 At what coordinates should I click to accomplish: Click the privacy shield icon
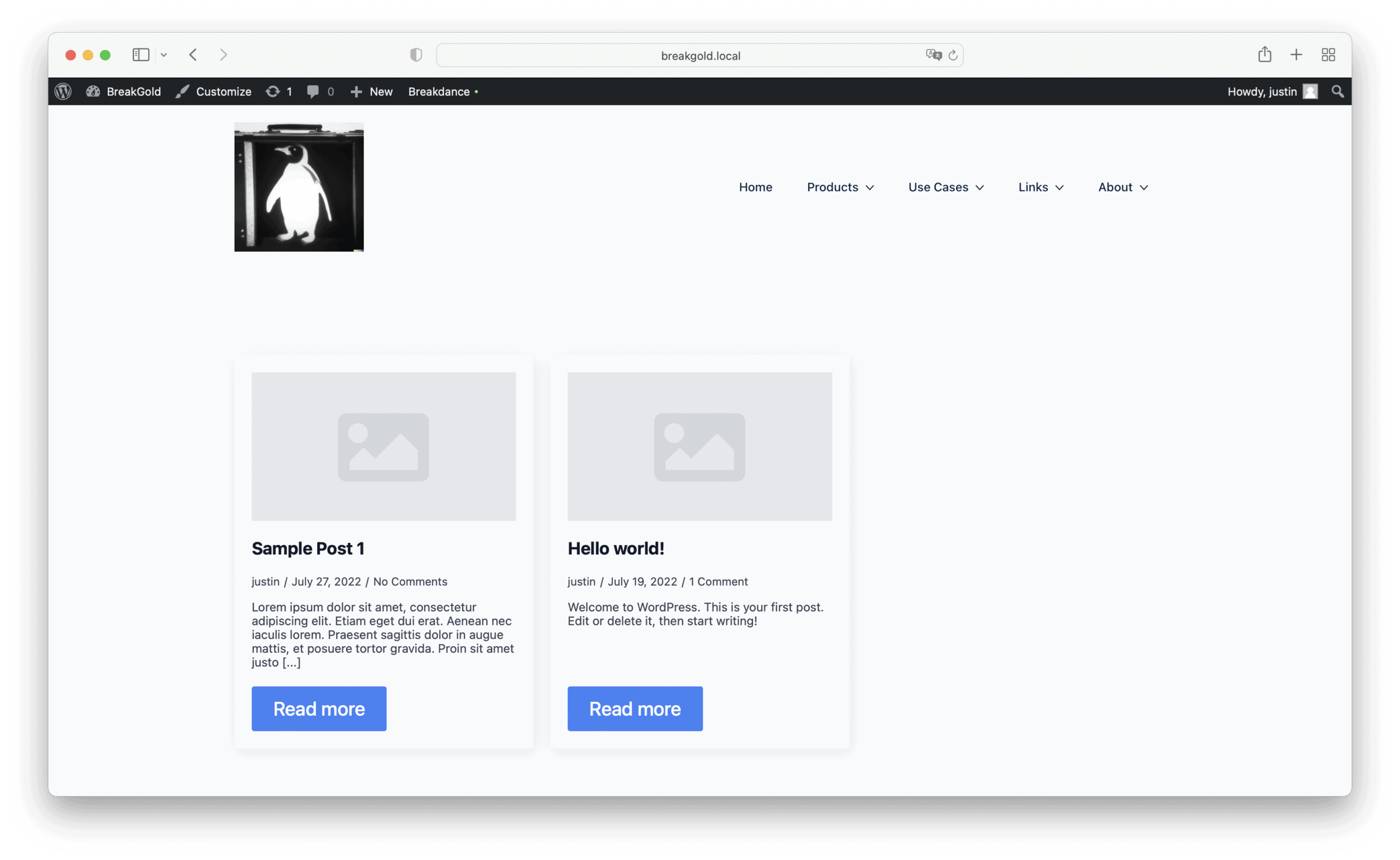416,55
